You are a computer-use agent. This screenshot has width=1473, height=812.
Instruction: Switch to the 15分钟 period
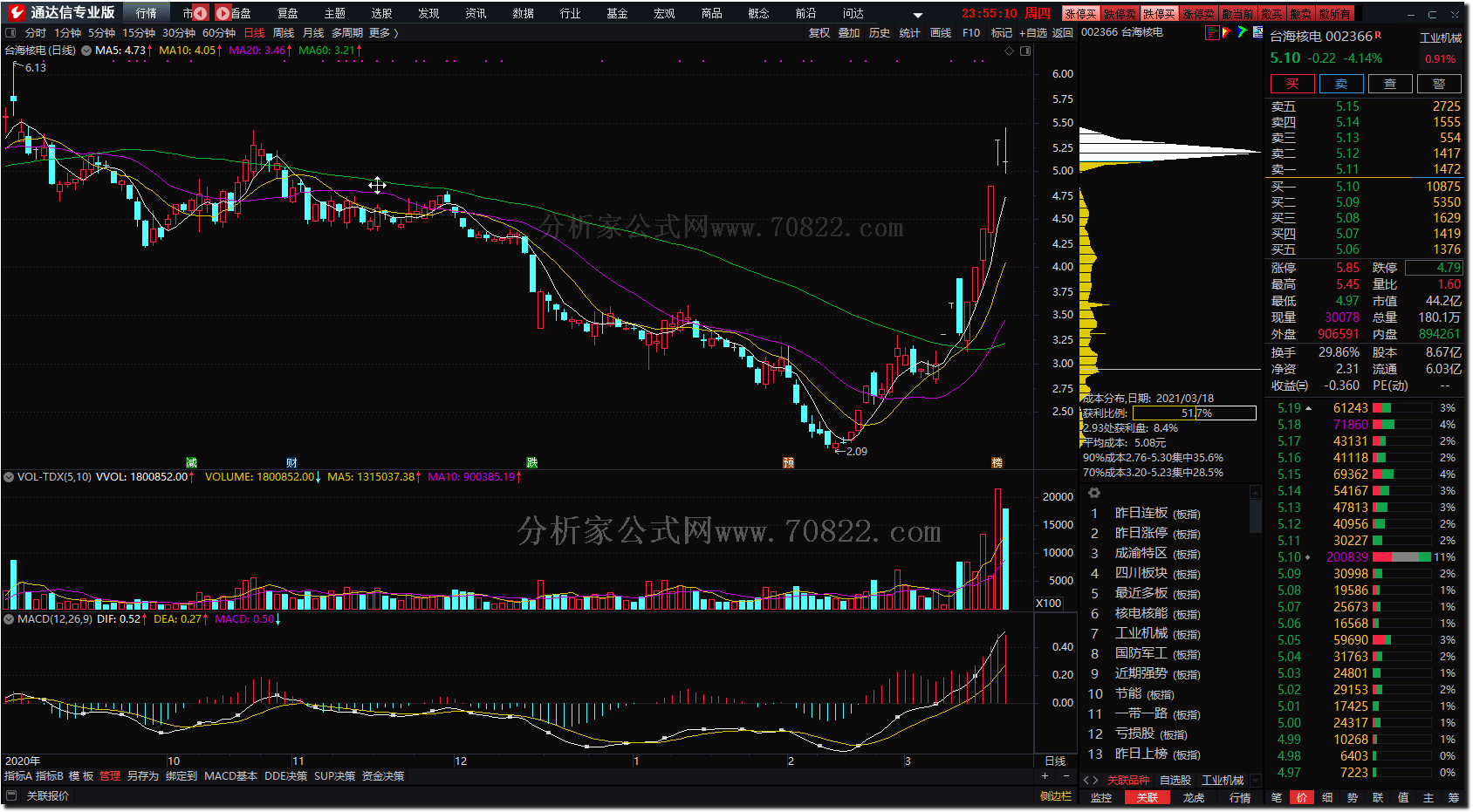(139, 33)
